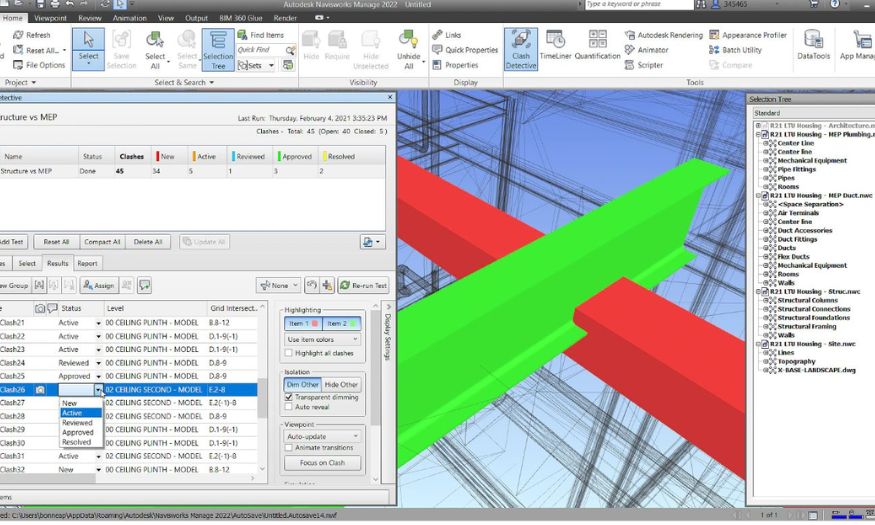The image size is (875, 525).
Task: Click Focus on Clash button
Action: click(322, 463)
